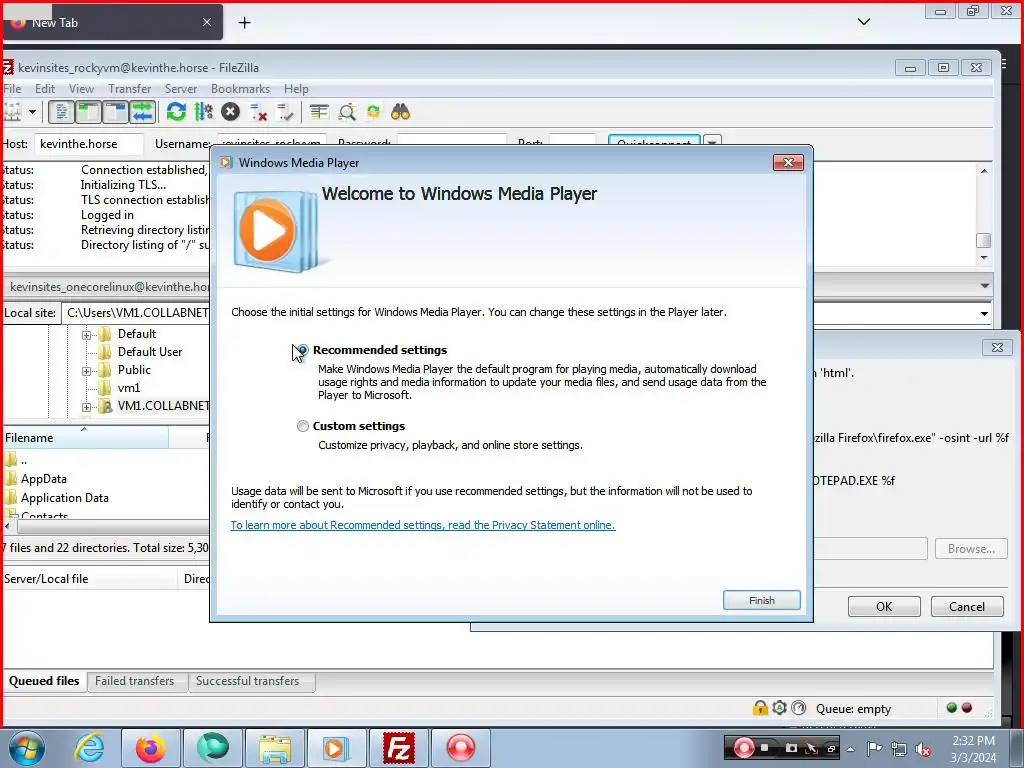Expand the Default folder in local tree
This screenshot has width=1024, height=768.
(86, 335)
